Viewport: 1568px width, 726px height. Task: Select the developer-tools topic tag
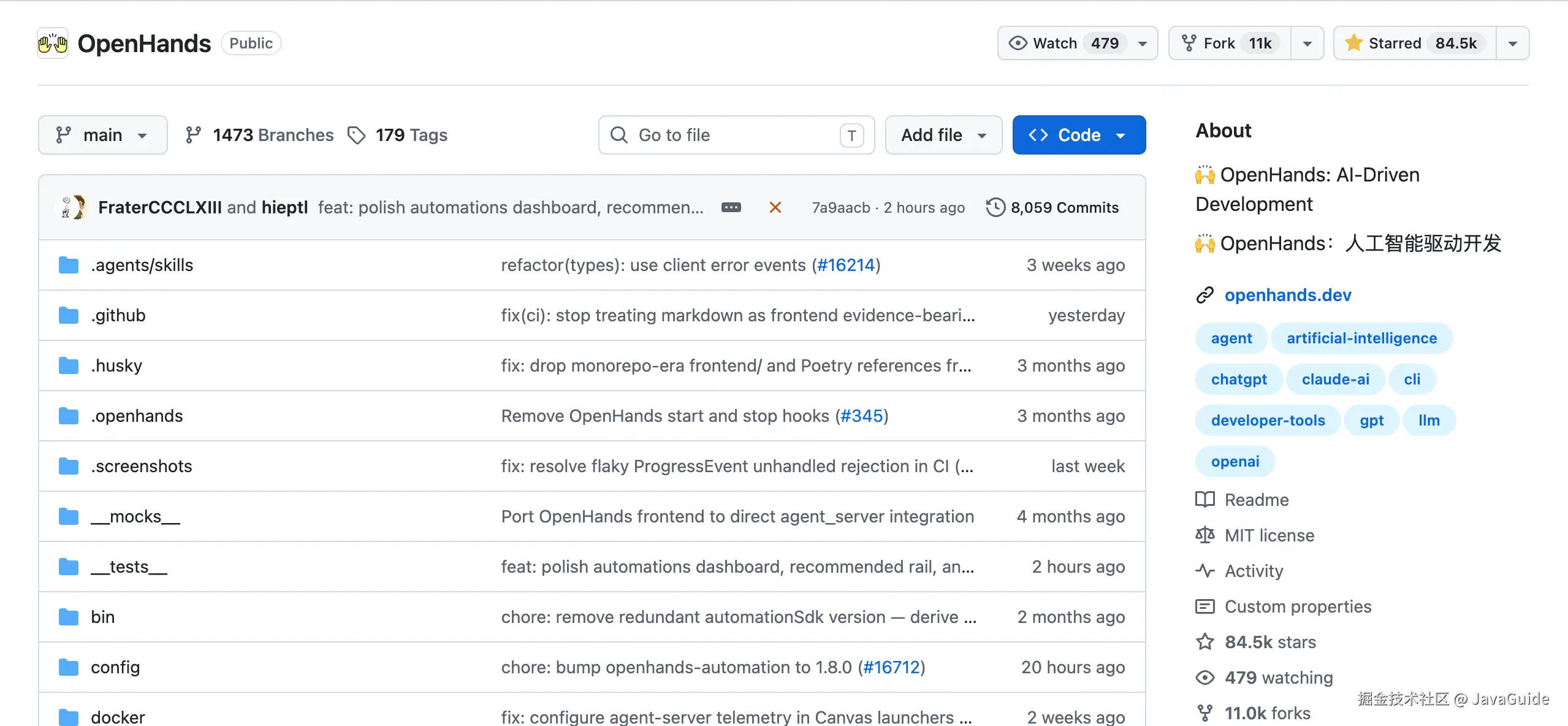1268,421
